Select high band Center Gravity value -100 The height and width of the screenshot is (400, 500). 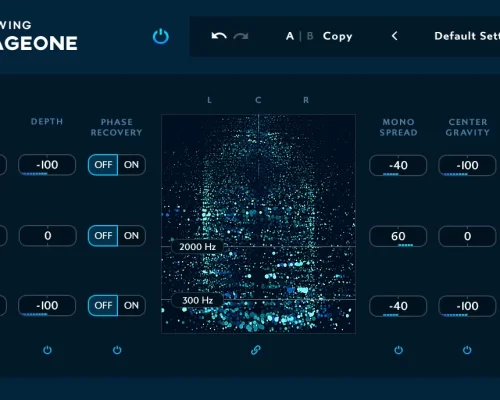point(467,165)
